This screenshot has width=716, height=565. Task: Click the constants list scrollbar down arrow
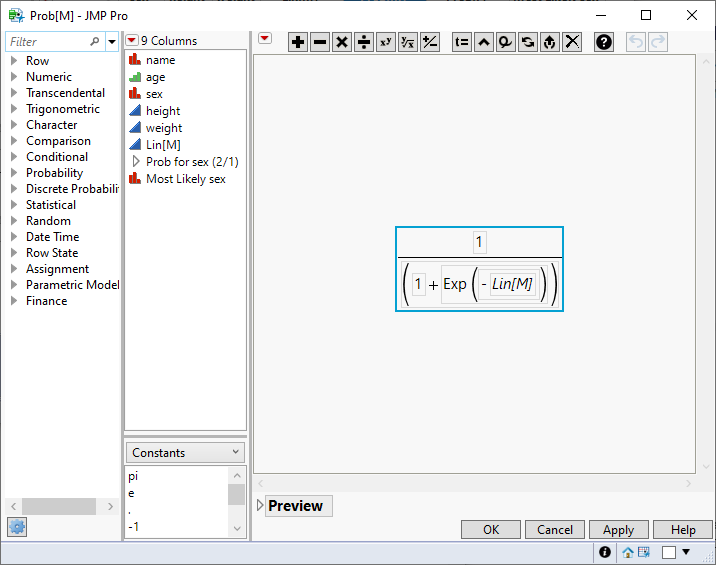pos(237,528)
